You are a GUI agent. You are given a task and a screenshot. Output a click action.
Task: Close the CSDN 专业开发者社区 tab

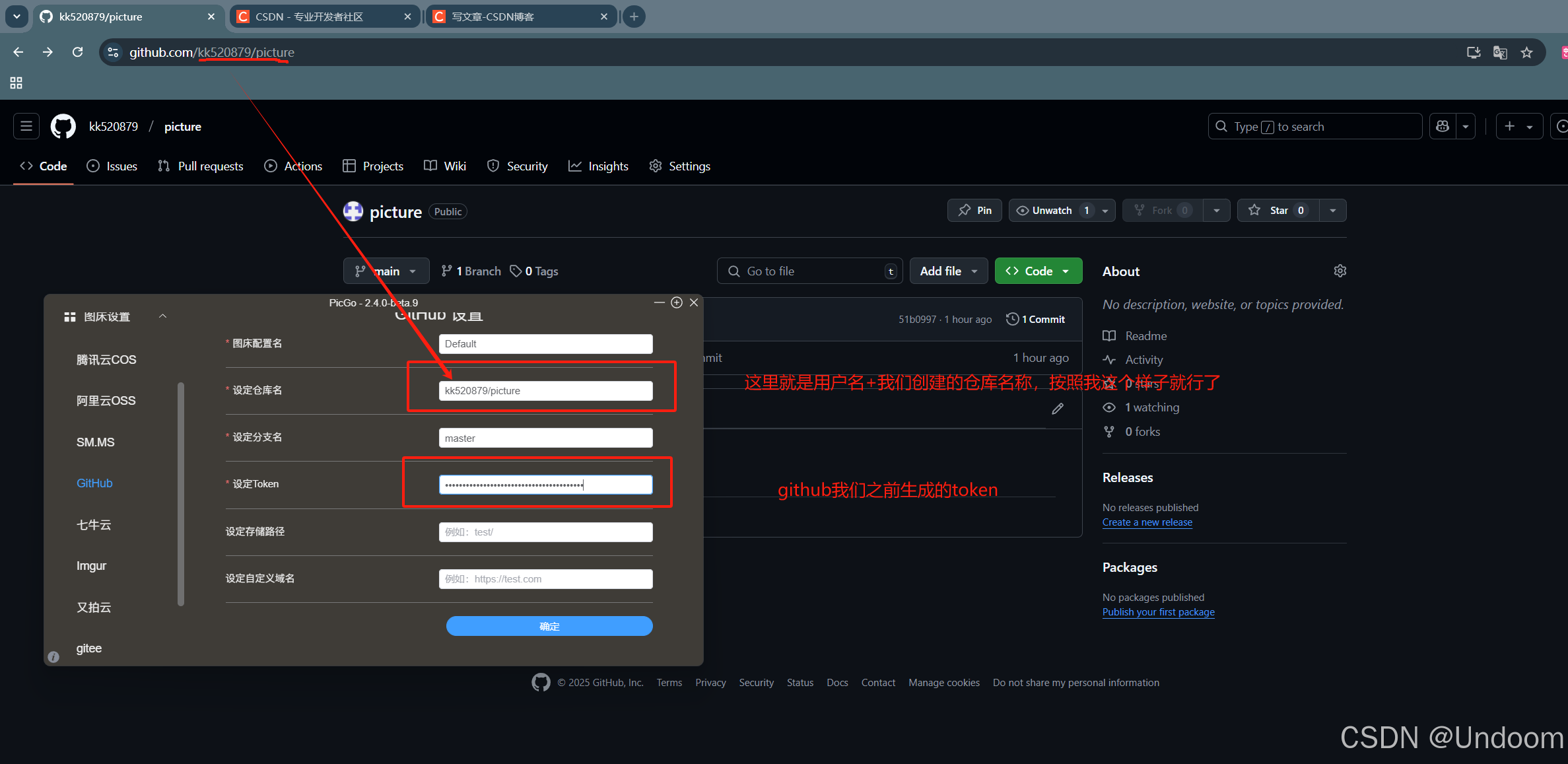pos(407,17)
